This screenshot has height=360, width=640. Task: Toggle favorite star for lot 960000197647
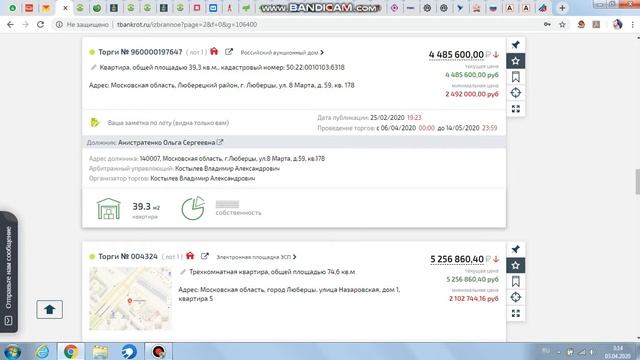[x=516, y=61]
